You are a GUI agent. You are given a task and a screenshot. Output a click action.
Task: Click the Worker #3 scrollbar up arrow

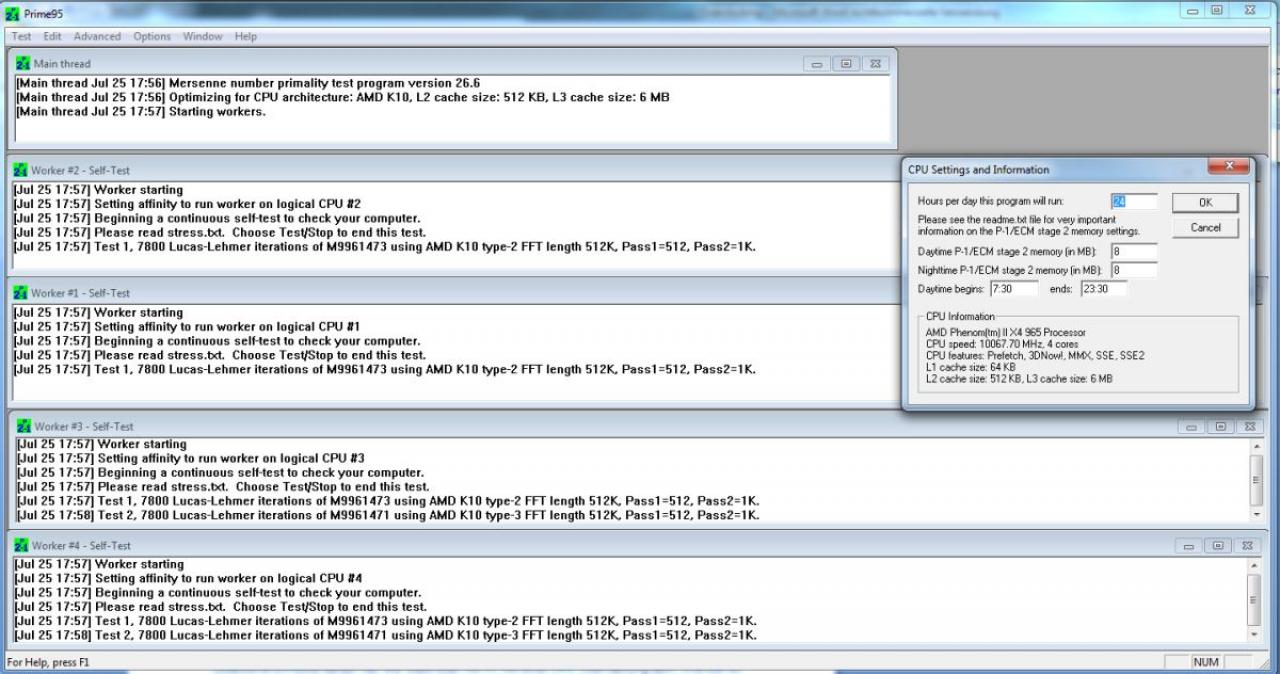1257,446
